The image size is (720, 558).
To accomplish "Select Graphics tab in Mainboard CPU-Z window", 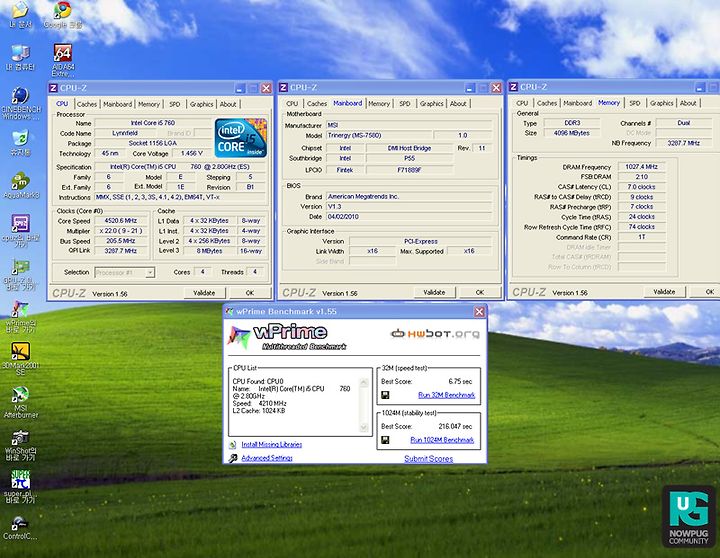I will [432, 104].
